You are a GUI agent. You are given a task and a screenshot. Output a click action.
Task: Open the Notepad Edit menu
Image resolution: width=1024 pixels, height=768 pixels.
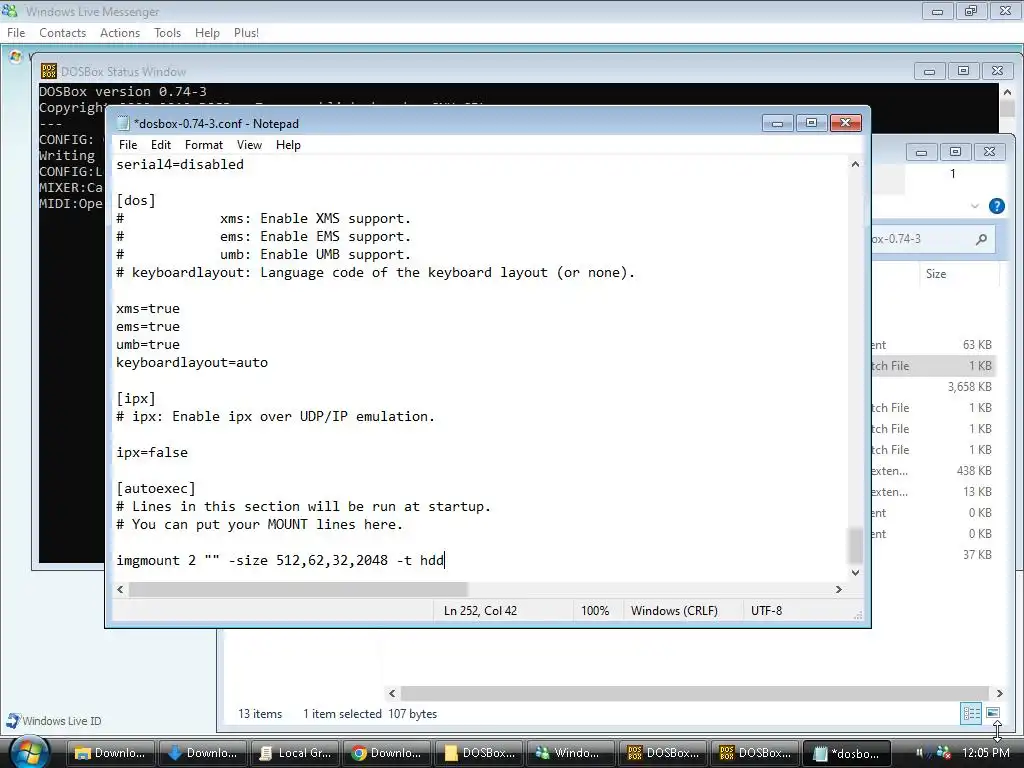point(161,145)
